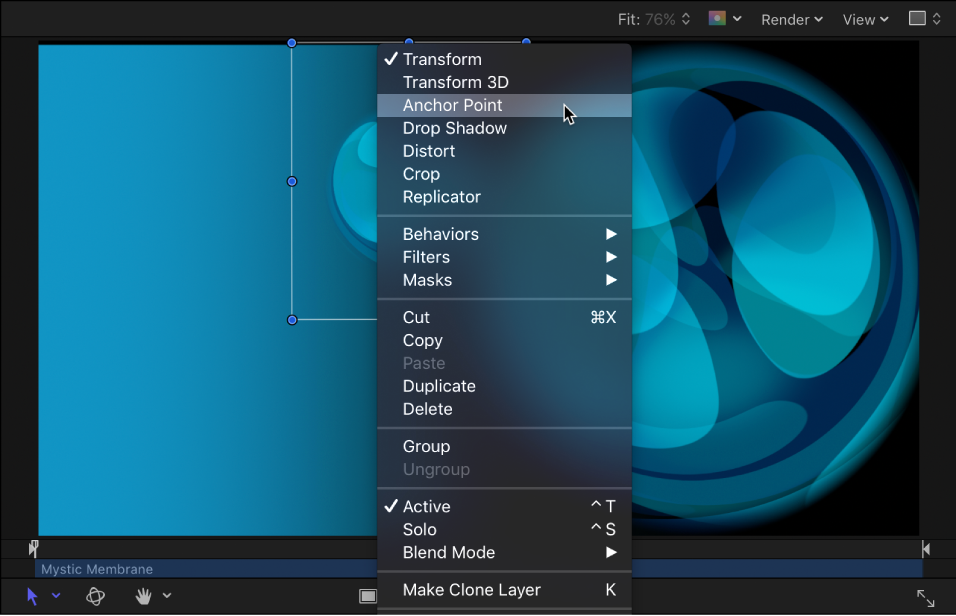Expand the Select tool chevron
Viewport: 956px width, 616px height.
(x=55, y=597)
